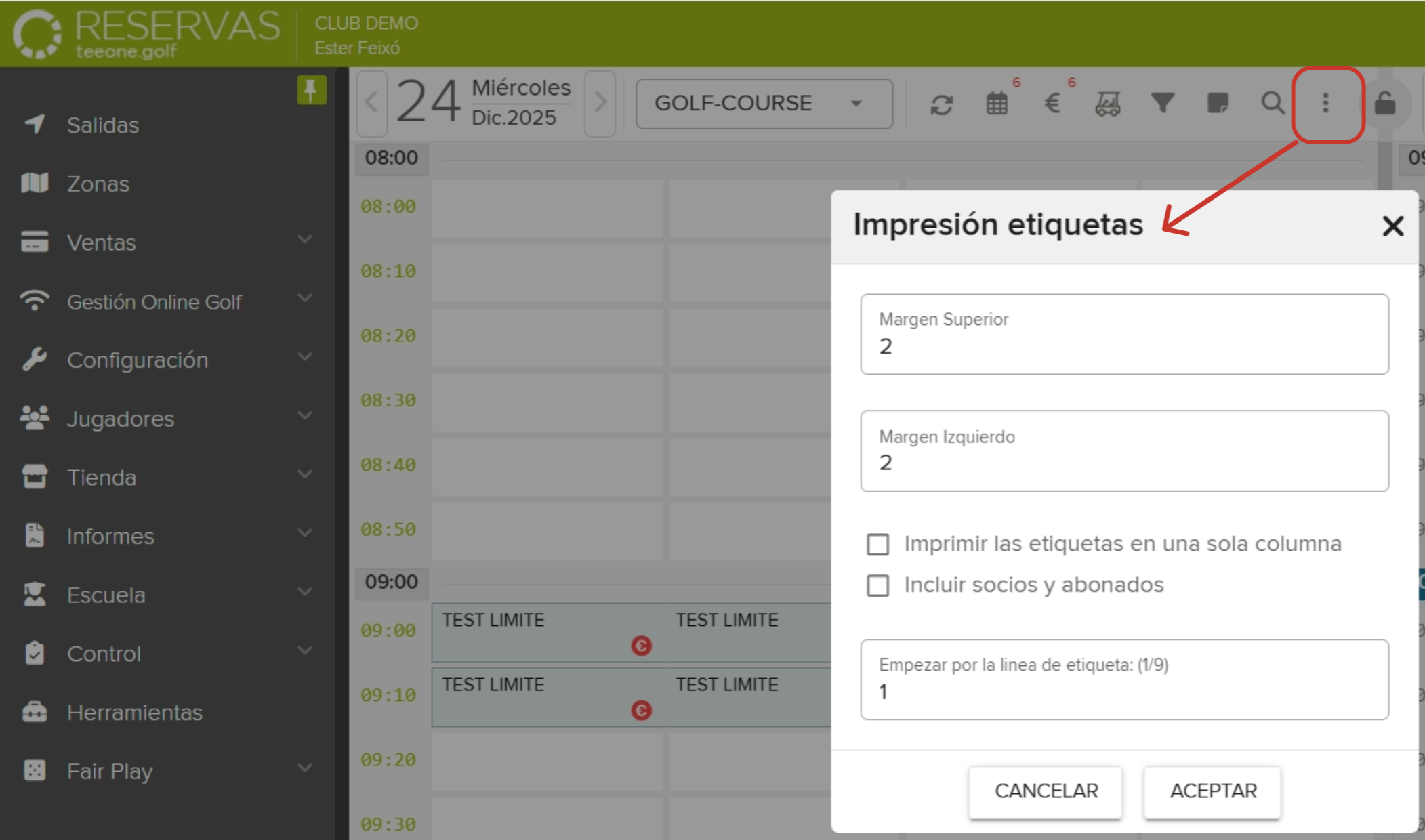Click the notes icon in the toolbar
The width and height of the screenshot is (1425, 840).
click(1217, 104)
